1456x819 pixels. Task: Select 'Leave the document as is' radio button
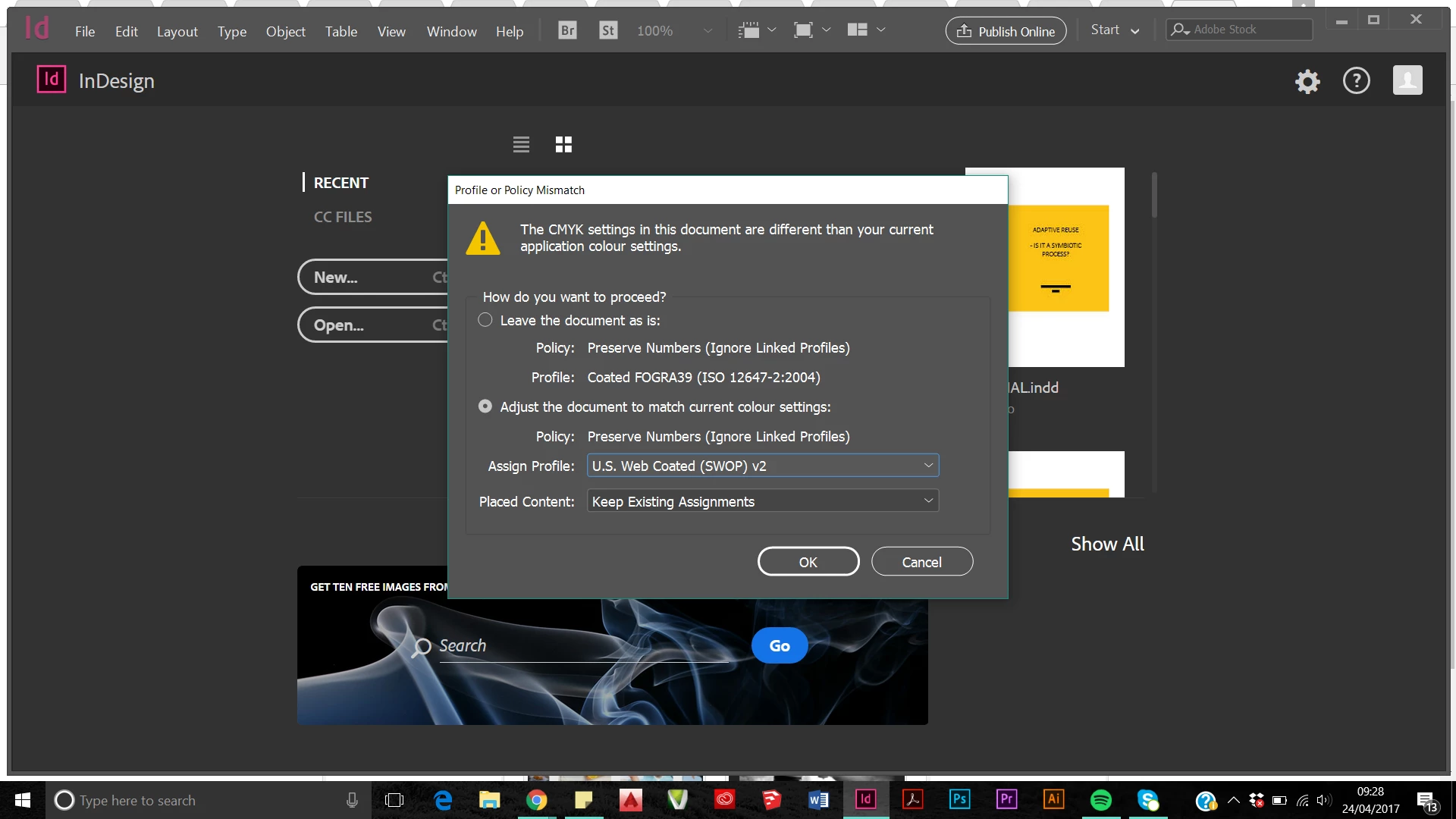coord(485,320)
